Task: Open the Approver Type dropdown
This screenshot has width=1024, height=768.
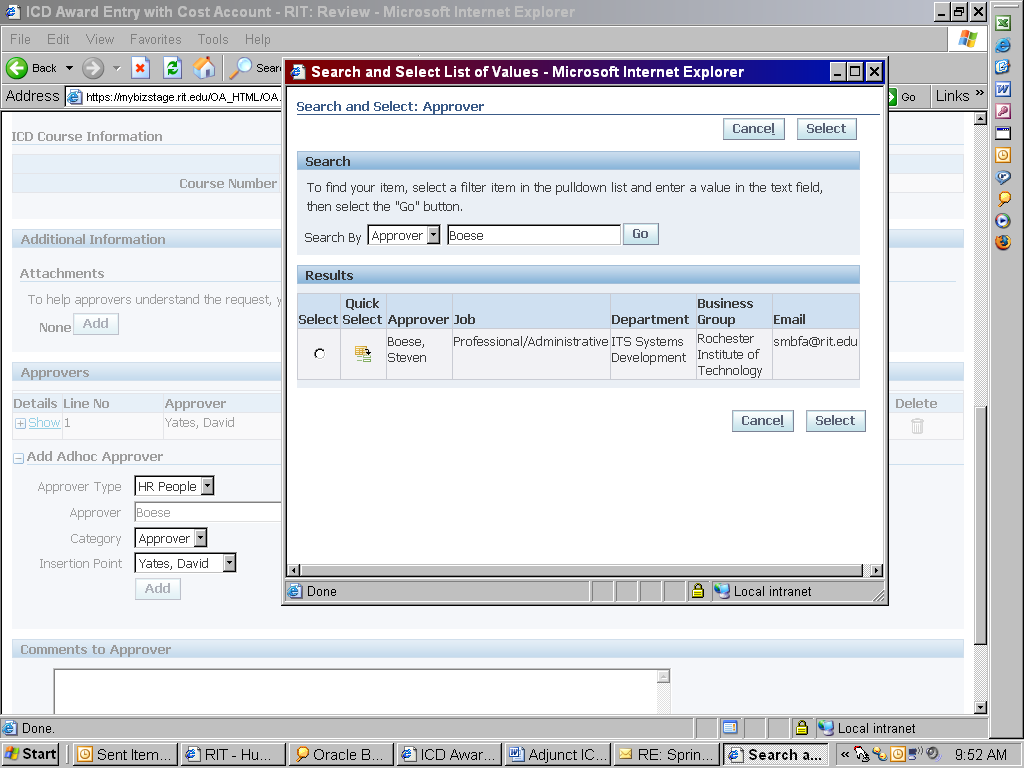Action: (x=207, y=486)
